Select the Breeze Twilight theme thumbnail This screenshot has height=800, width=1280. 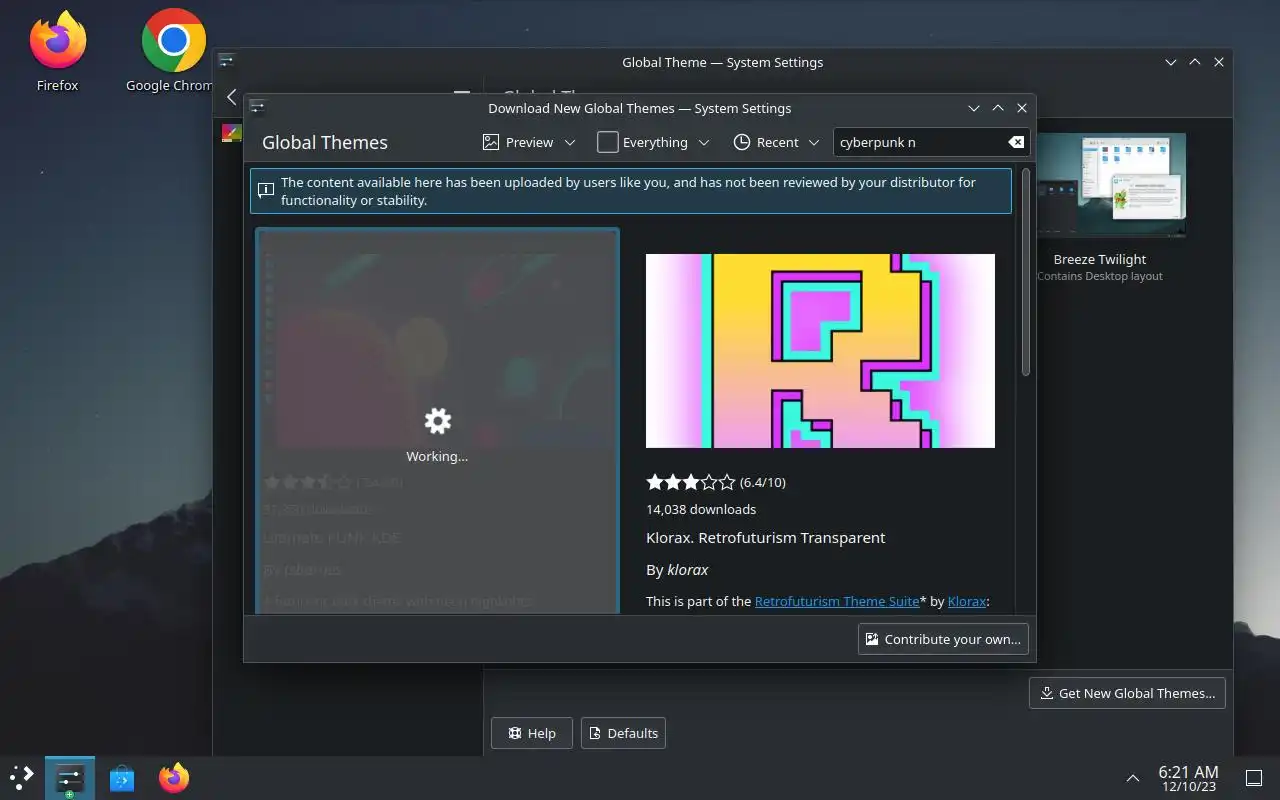click(1111, 185)
